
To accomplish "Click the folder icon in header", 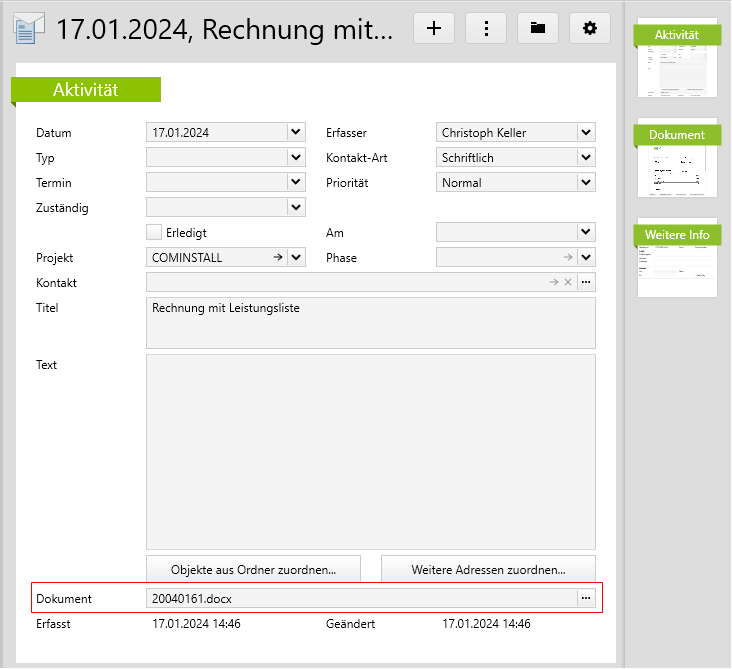I will coord(538,28).
